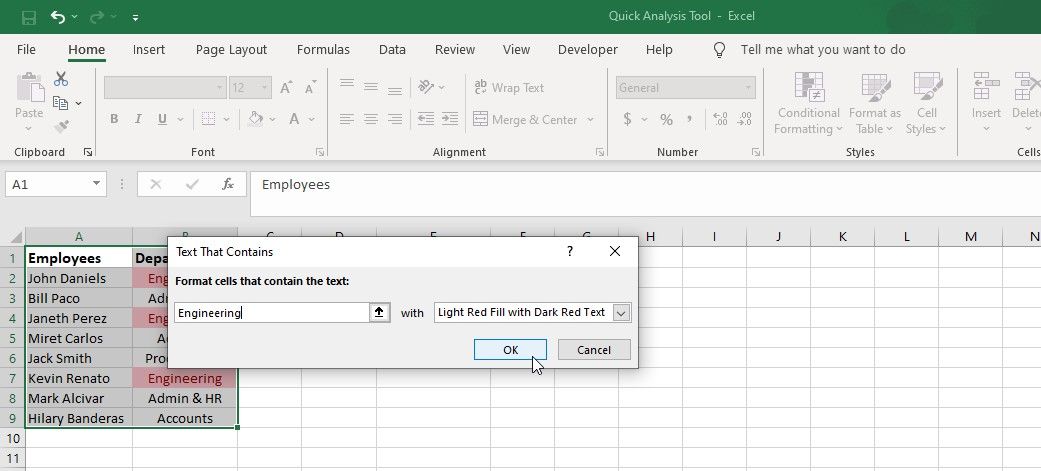1041x471 pixels.
Task: Click the Percent Style icon
Action: 666,119
